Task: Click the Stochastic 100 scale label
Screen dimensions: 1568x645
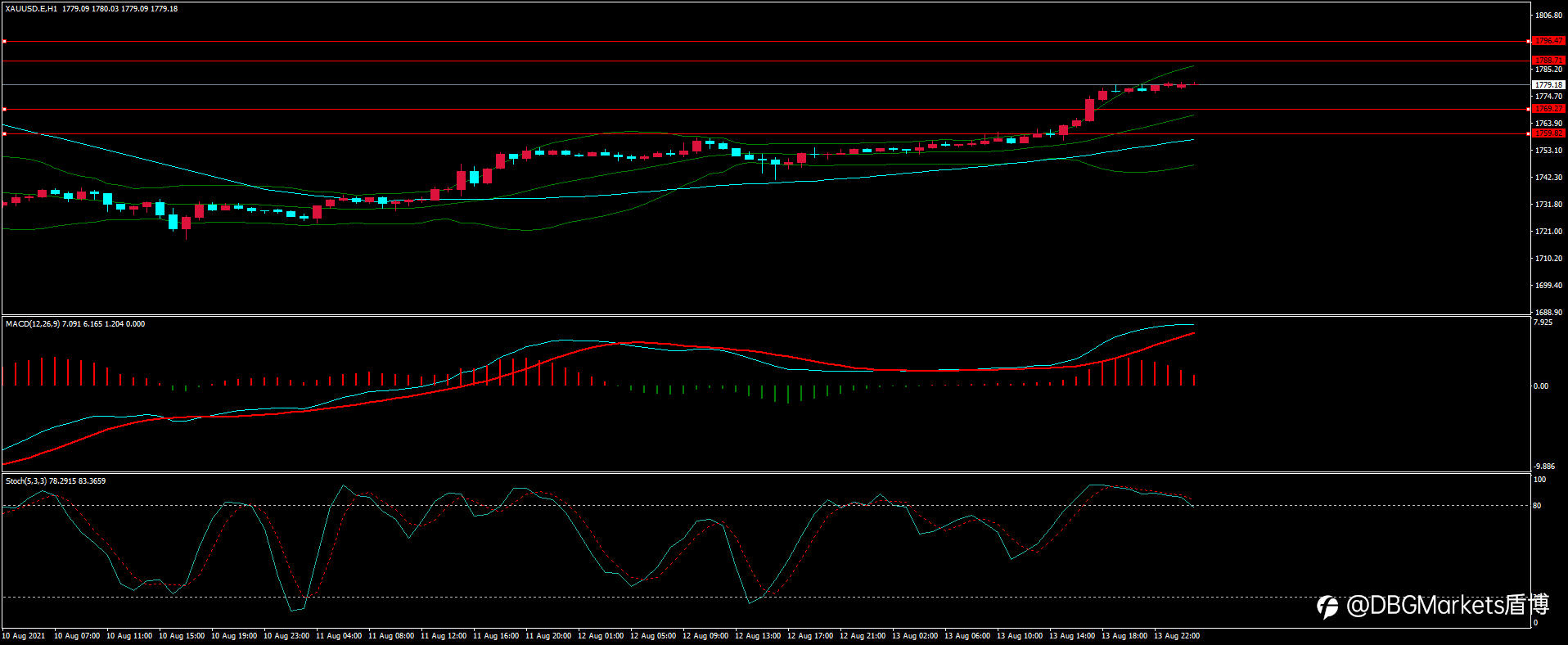Action: point(1539,480)
